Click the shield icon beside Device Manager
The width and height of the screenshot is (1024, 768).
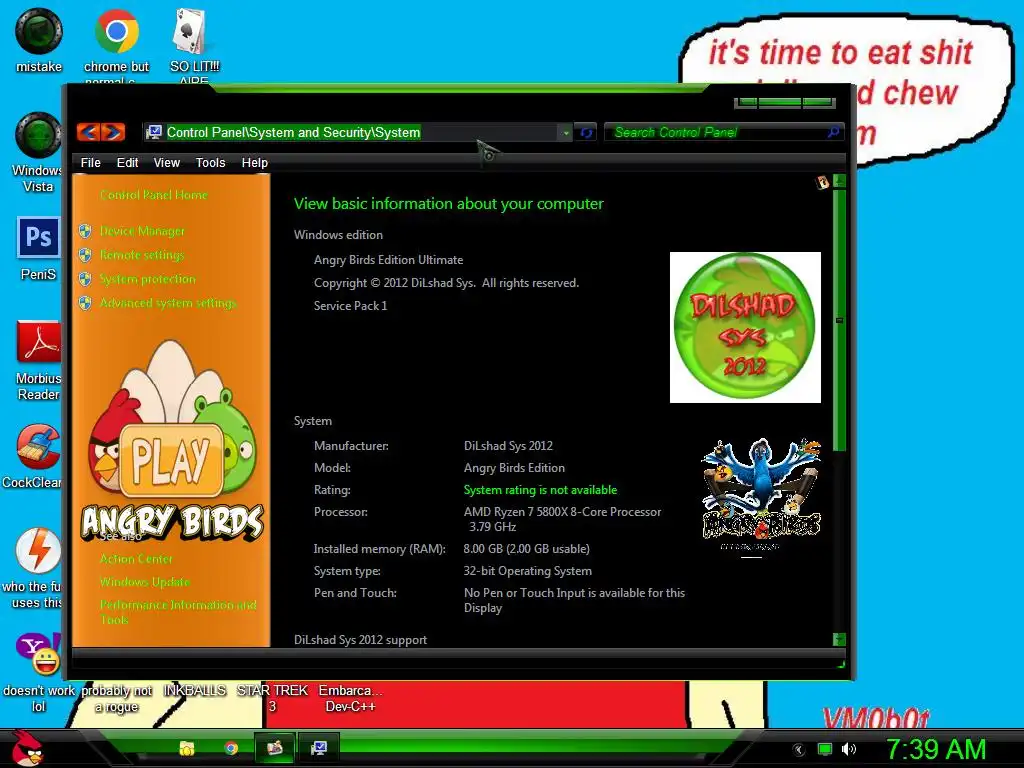(x=85, y=231)
